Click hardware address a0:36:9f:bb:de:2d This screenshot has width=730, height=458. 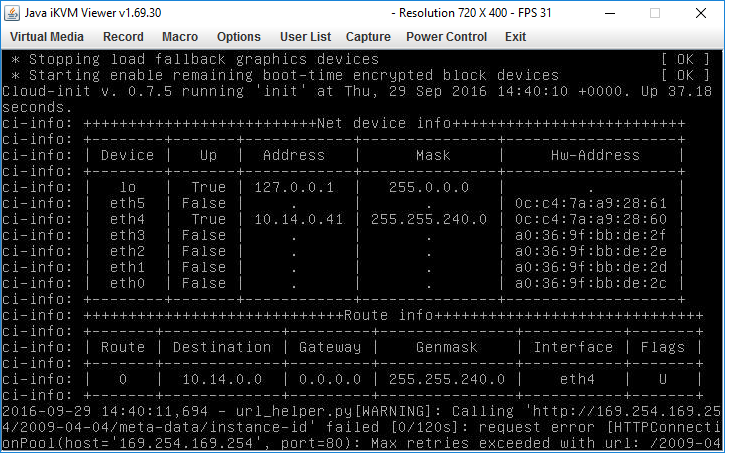(x=590, y=267)
